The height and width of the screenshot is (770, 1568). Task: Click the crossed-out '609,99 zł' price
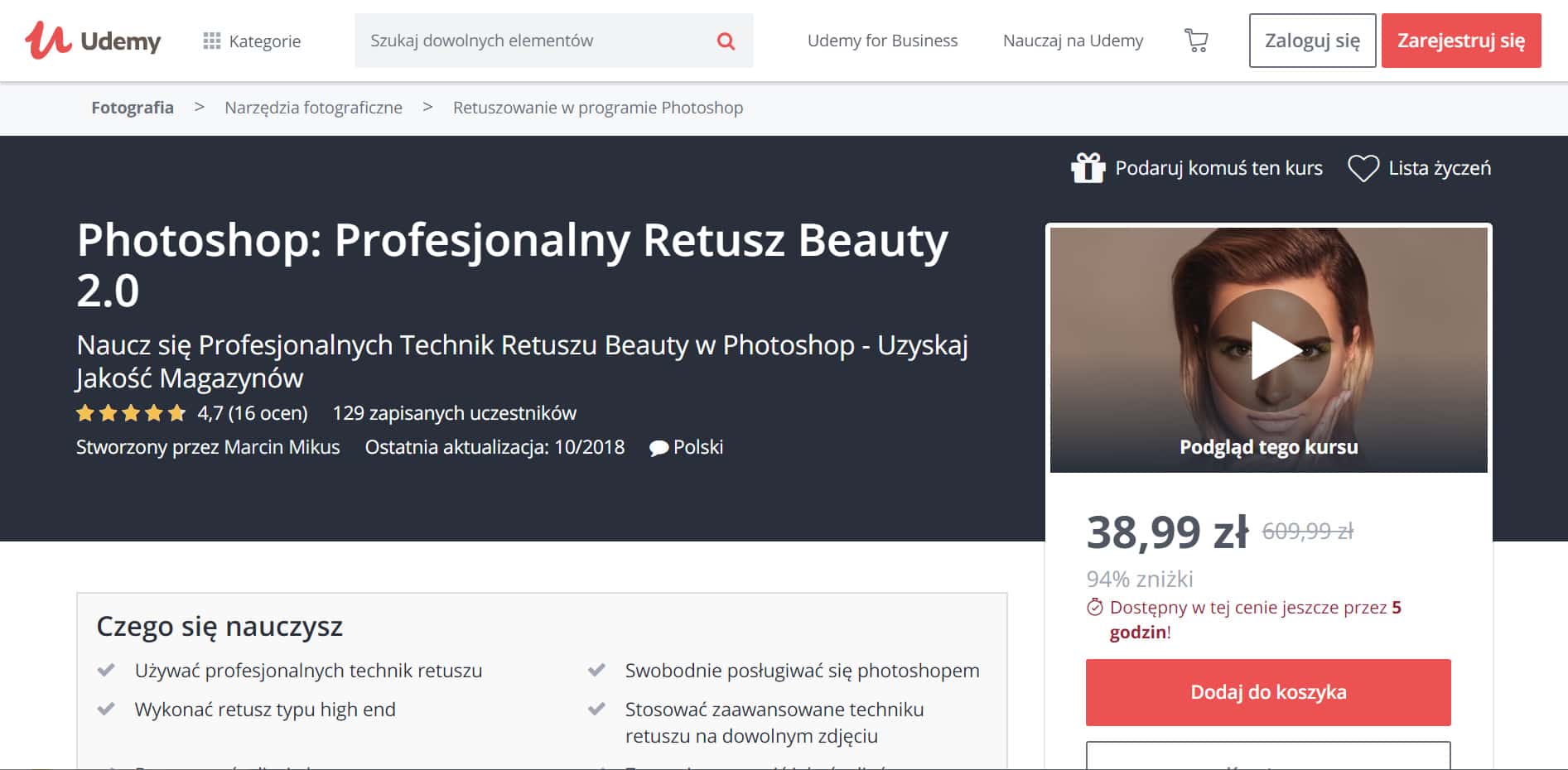coord(1308,532)
